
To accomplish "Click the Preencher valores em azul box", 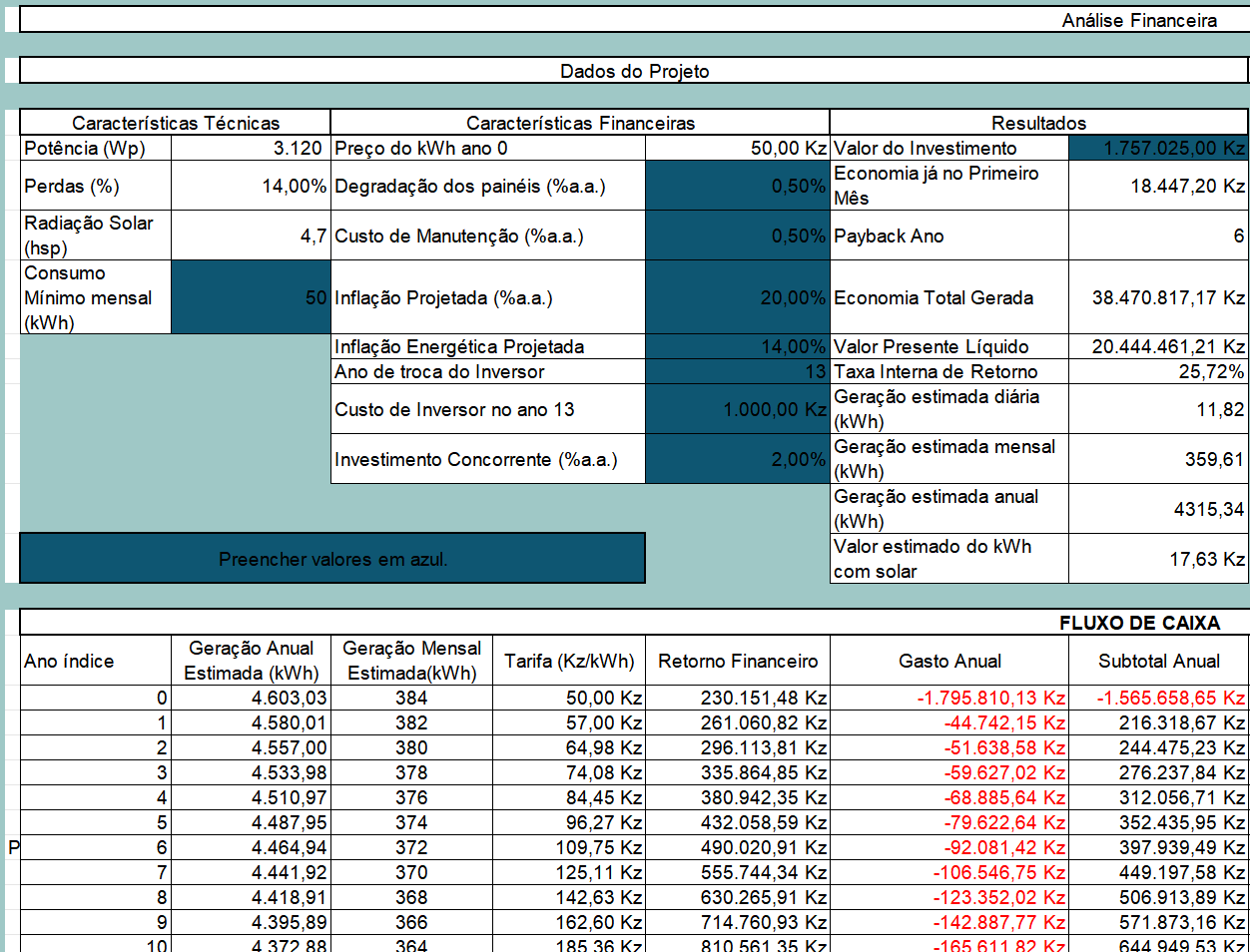I will point(332,559).
